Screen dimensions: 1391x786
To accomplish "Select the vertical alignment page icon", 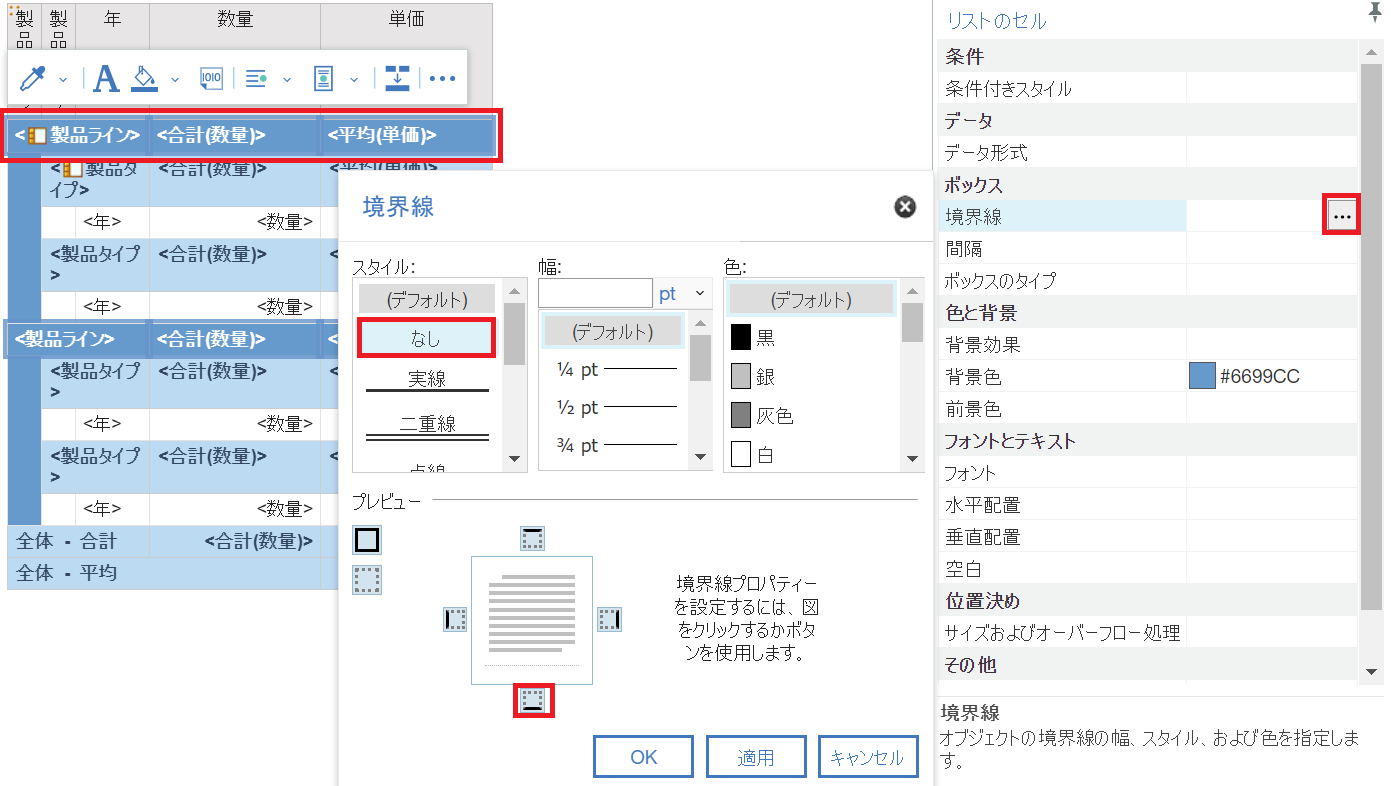I will click(x=323, y=78).
